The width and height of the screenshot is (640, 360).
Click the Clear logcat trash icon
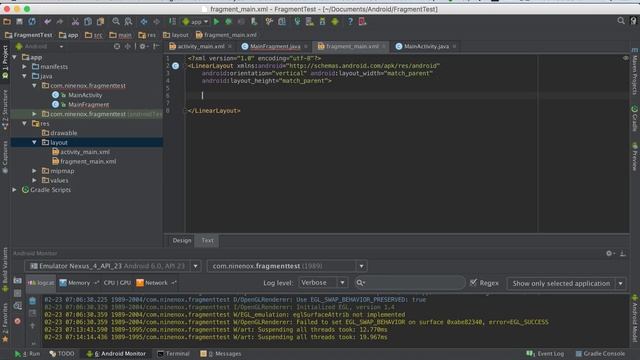pyautogui.click(x=33, y=301)
